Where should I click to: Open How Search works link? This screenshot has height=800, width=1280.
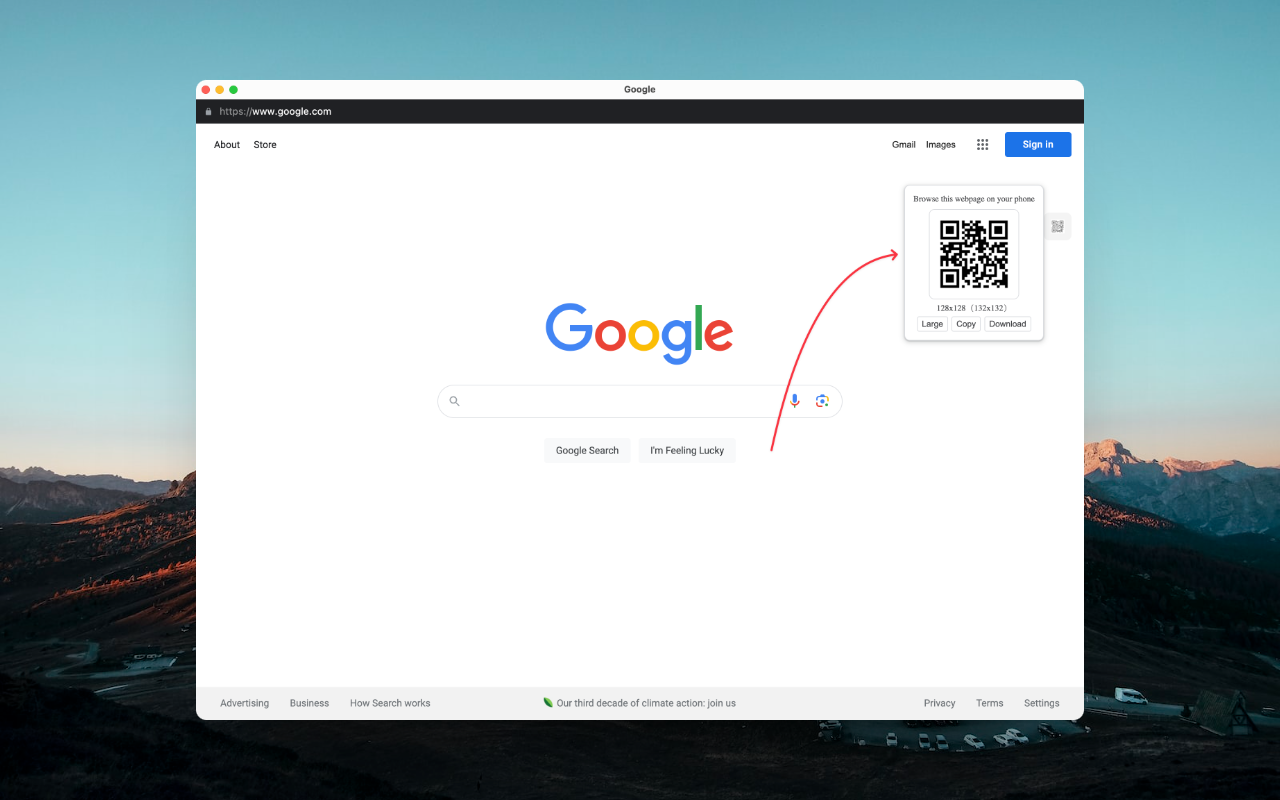[x=390, y=703]
